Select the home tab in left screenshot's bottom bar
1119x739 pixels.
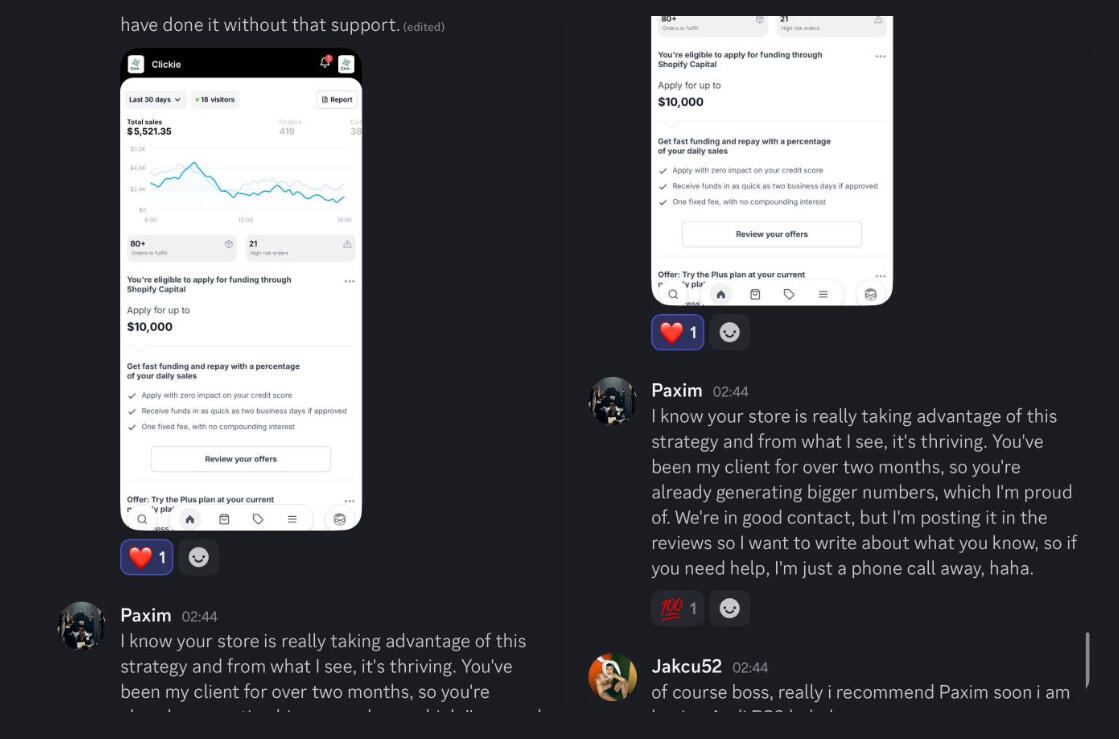(x=190, y=519)
